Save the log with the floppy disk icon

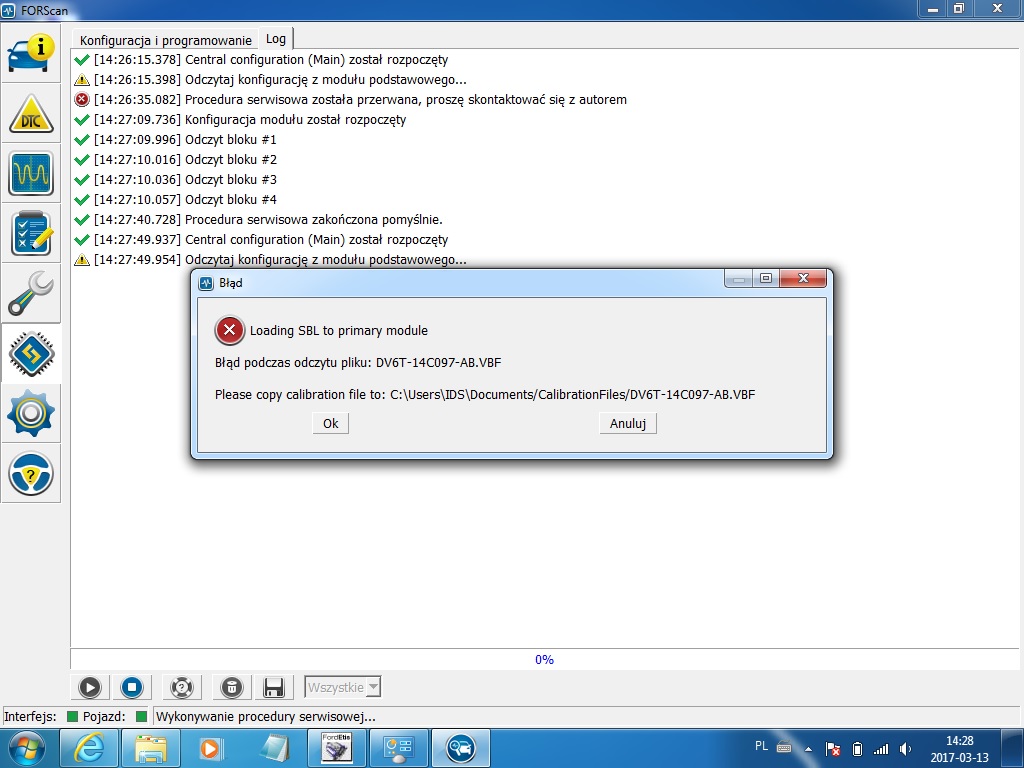272,687
